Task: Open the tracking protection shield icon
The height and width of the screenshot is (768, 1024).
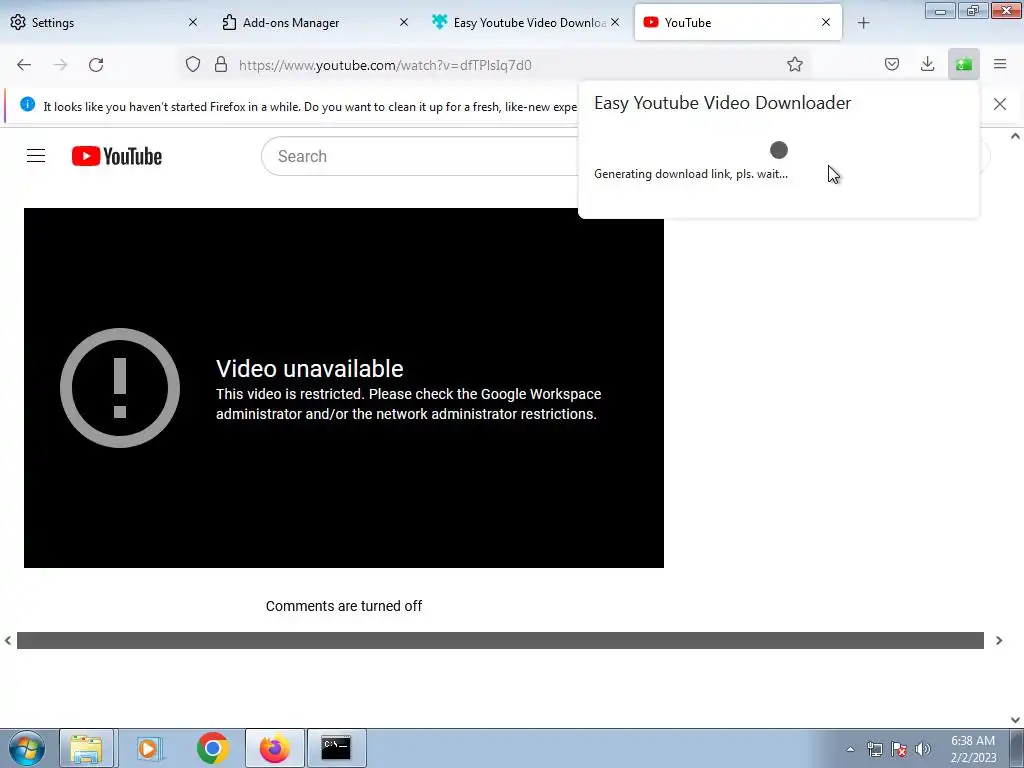Action: 193,64
